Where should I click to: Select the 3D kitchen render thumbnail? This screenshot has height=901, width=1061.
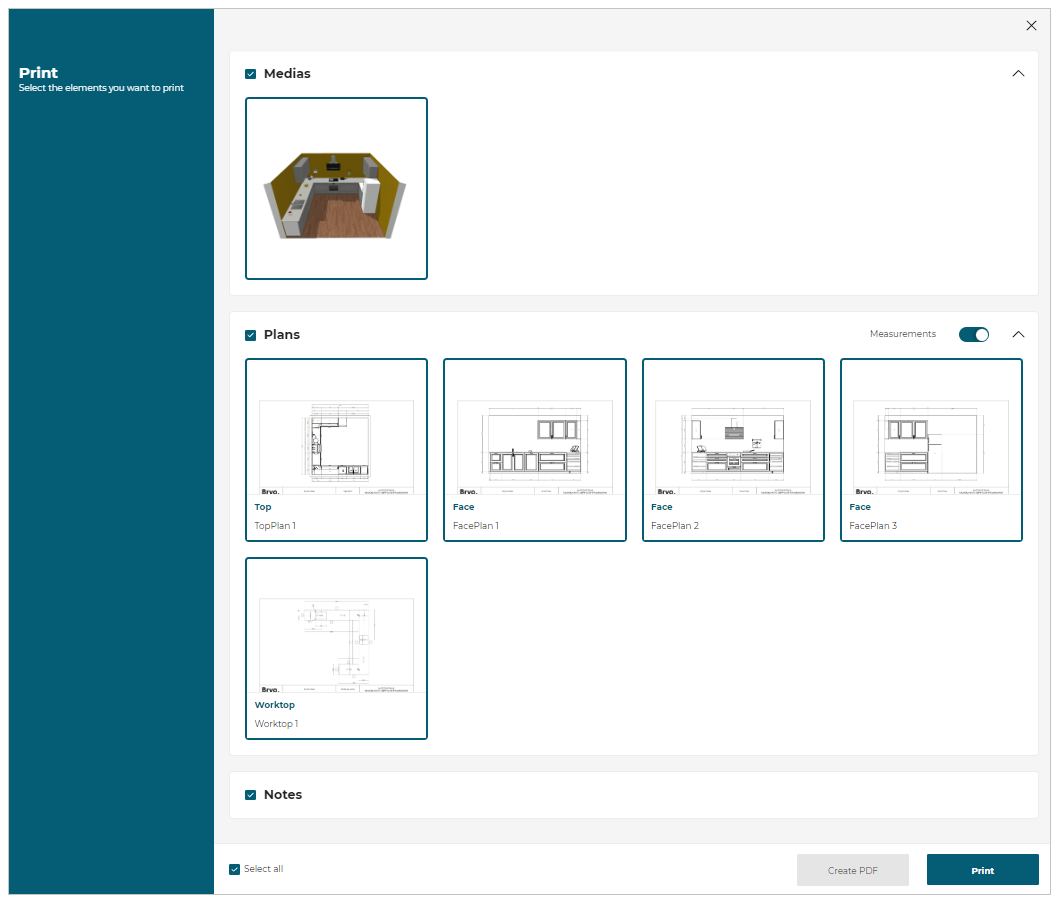click(x=336, y=188)
